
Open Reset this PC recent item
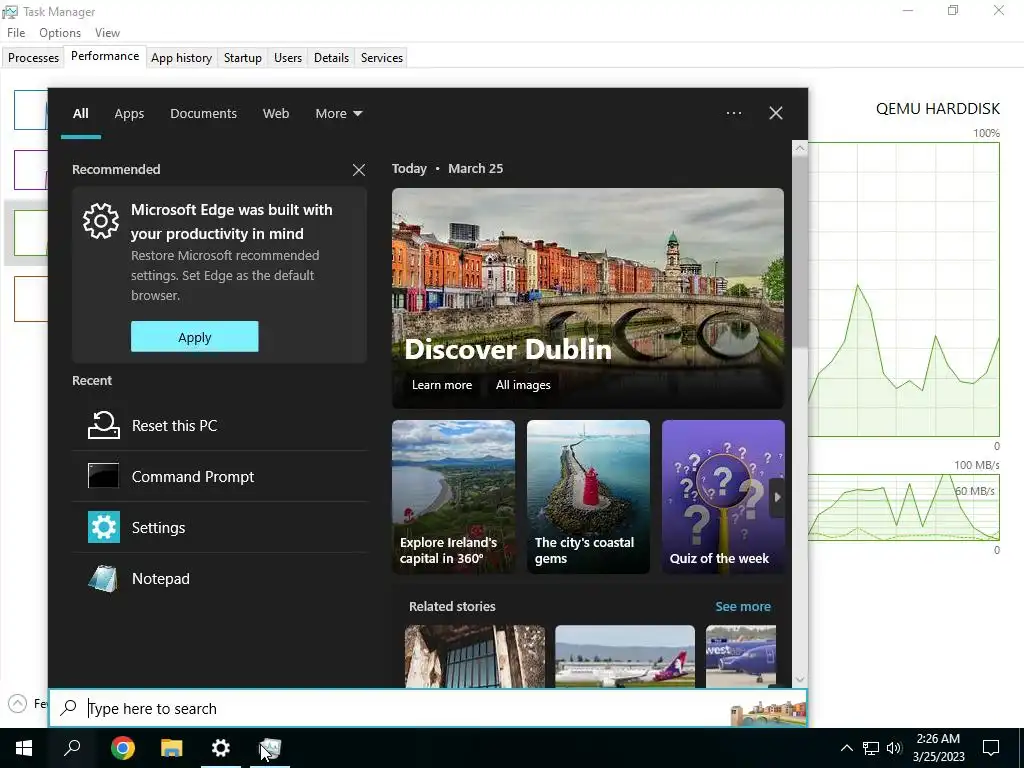pos(219,426)
